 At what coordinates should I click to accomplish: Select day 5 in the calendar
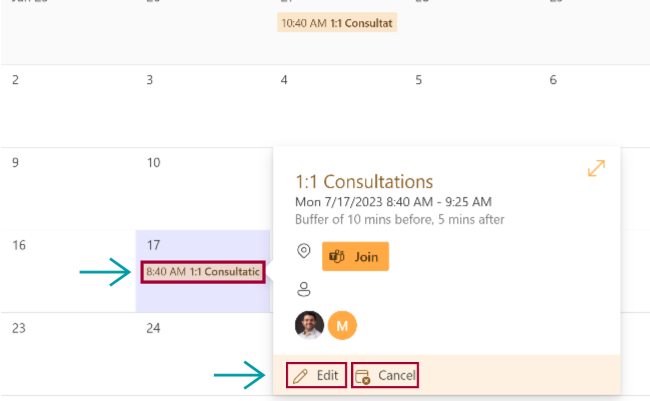419,80
